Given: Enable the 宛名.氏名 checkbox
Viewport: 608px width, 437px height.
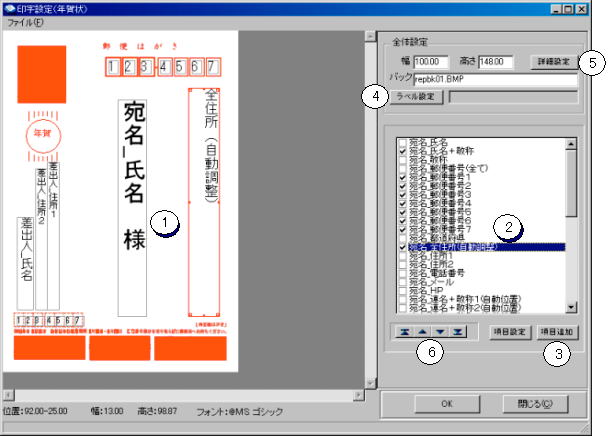Looking at the screenshot, I should [402, 143].
